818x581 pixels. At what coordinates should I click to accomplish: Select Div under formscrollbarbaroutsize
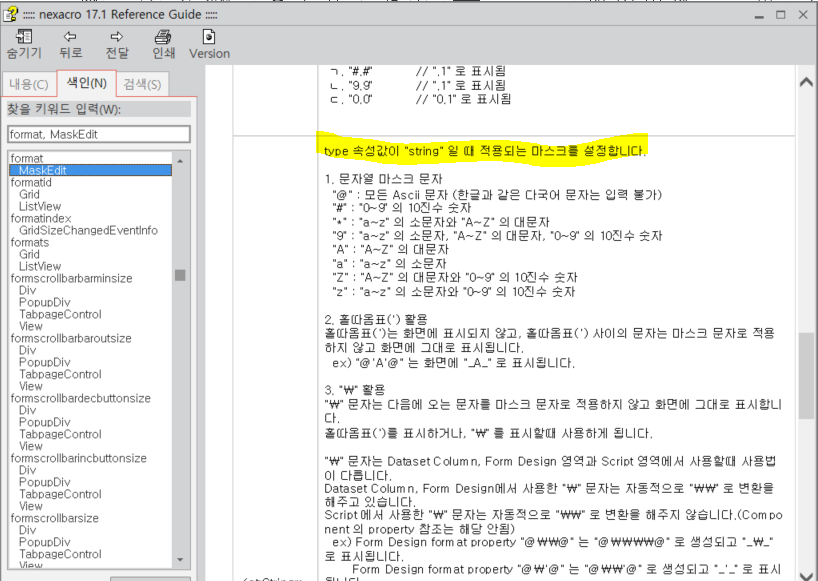(x=28, y=350)
